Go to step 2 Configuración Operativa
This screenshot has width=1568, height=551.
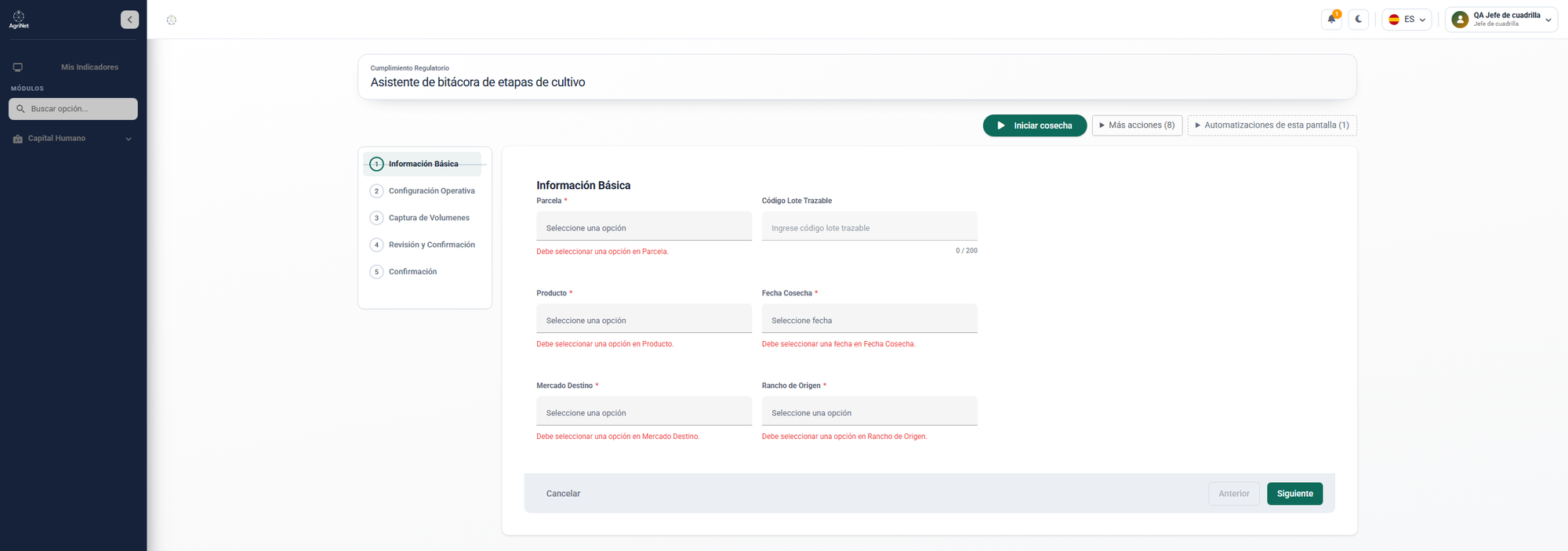pyautogui.click(x=423, y=191)
